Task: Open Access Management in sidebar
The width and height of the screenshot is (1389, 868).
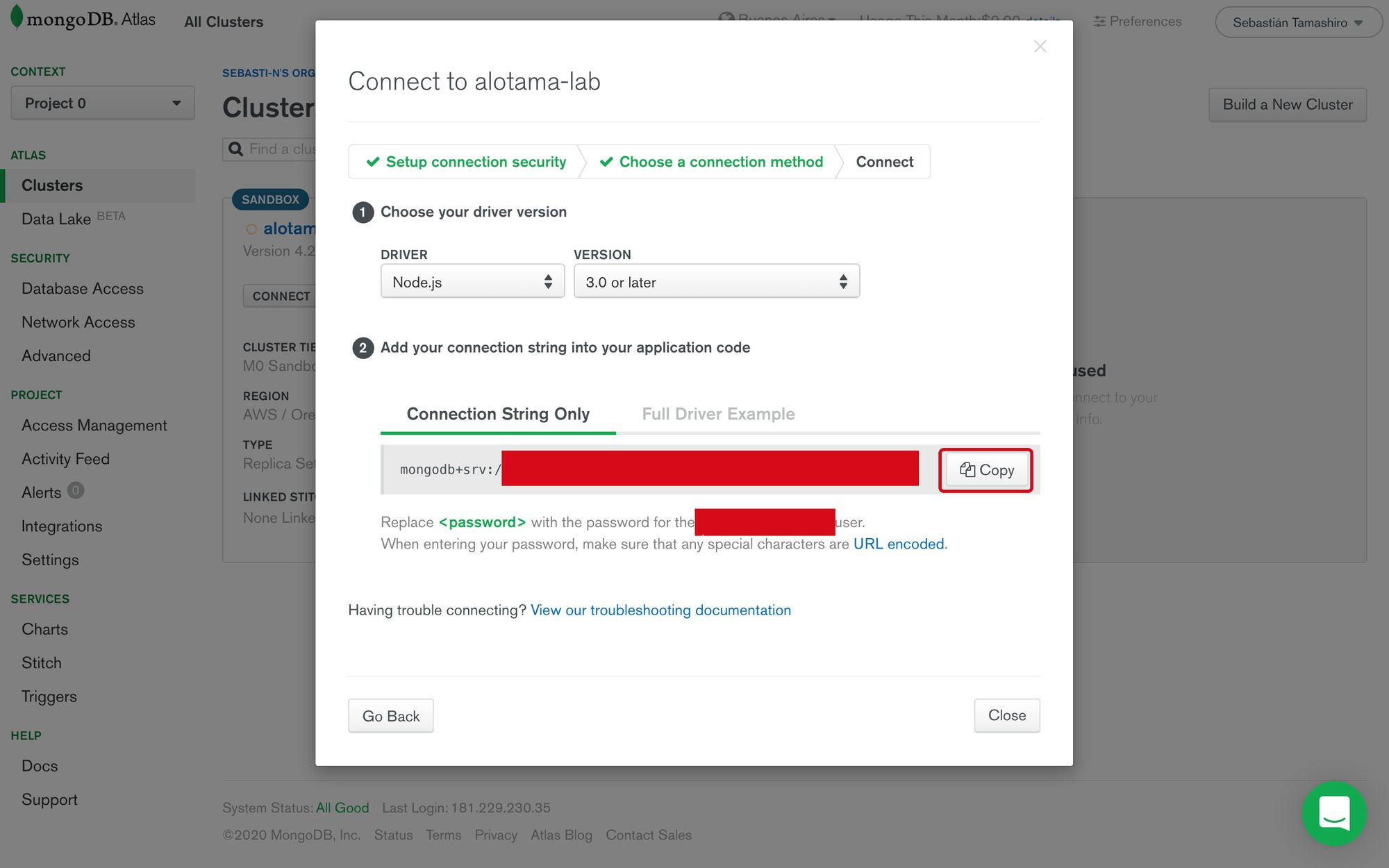Action: [94, 425]
